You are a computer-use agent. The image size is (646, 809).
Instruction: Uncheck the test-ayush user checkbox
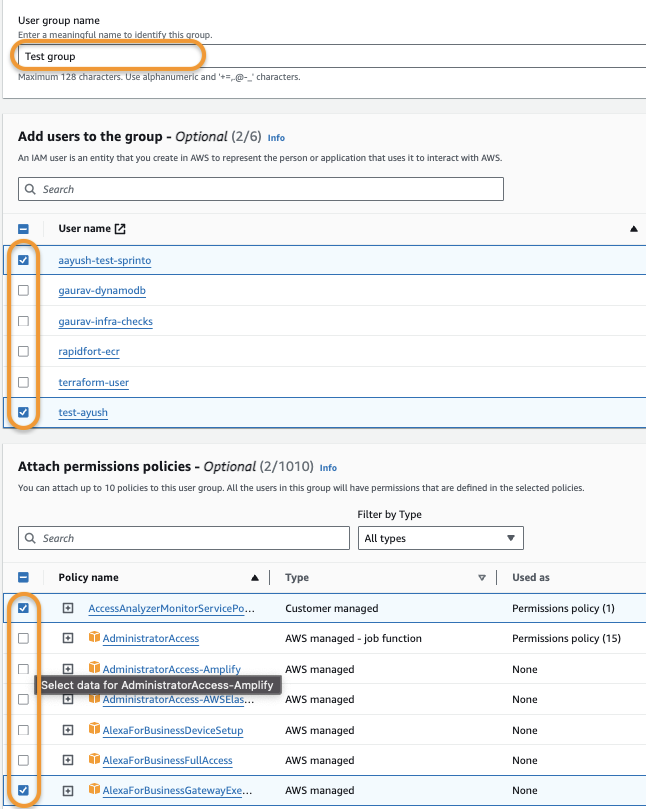pyautogui.click(x=23, y=412)
